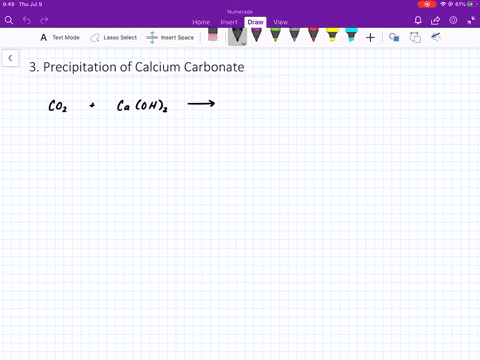Open the Insert tab
The height and width of the screenshot is (360, 480).
(229, 22)
